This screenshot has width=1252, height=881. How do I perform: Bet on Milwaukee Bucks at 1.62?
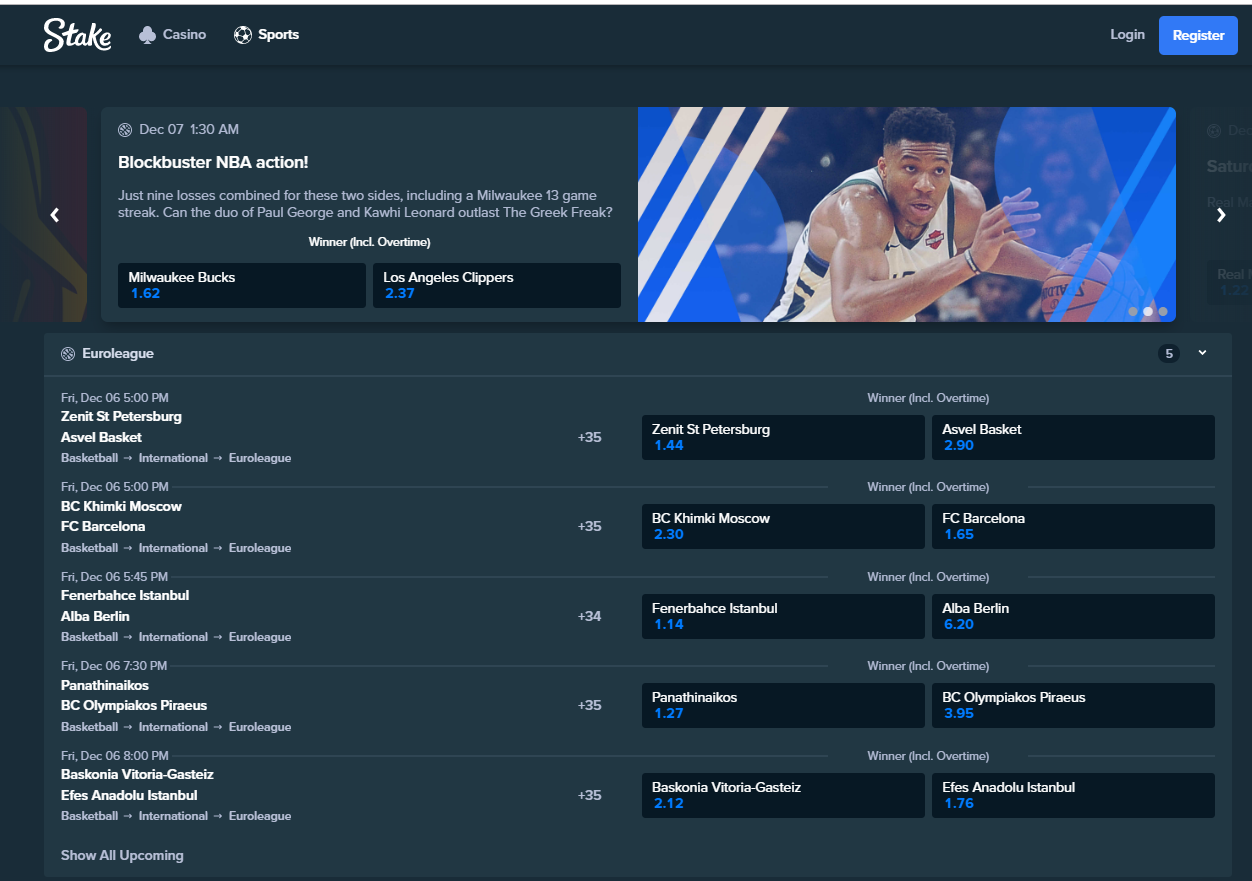tap(241, 285)
